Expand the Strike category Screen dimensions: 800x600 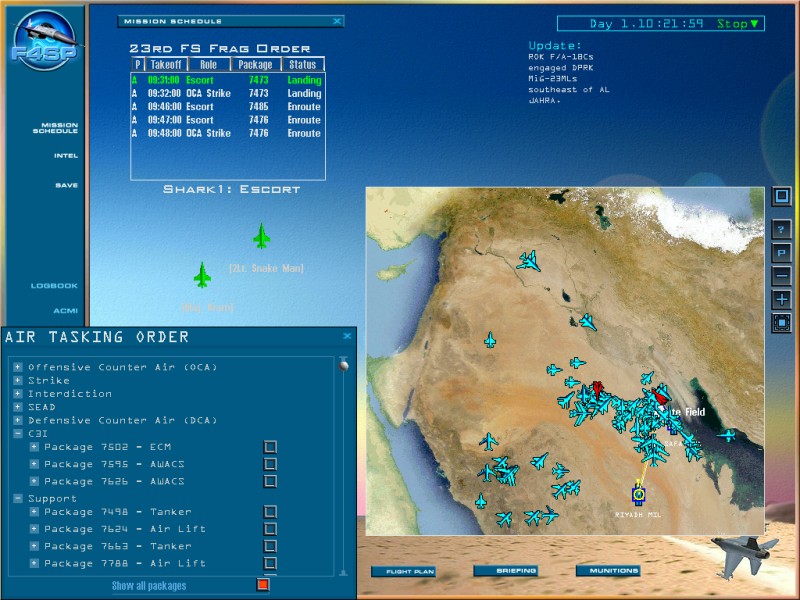(18, 381)
